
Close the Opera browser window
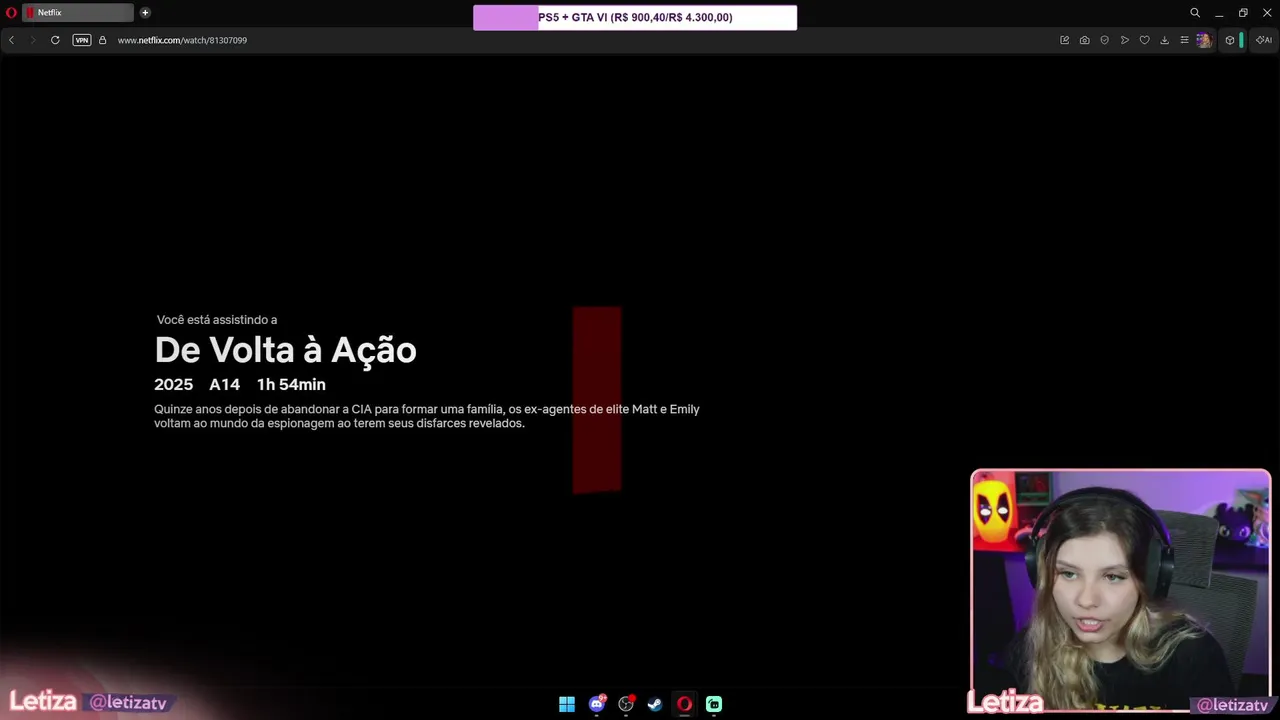click(x=1267, y=13)
